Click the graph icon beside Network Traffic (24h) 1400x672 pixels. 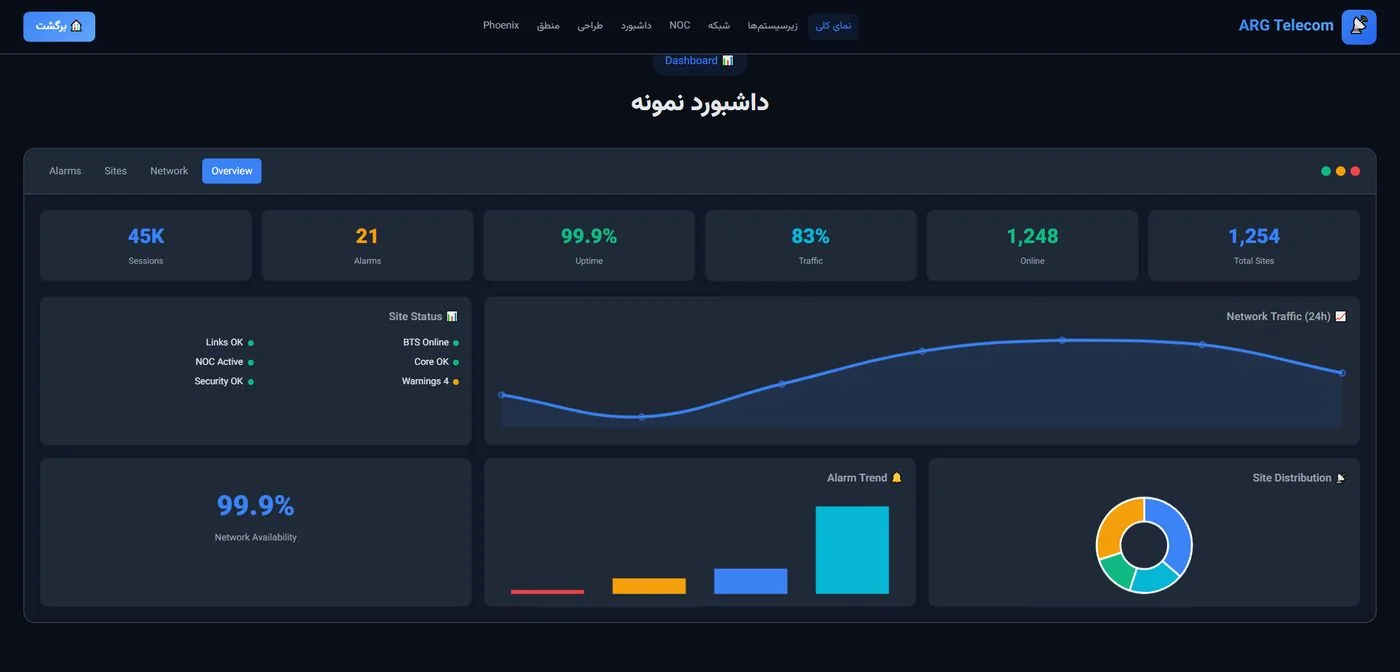coord(1341,317)
